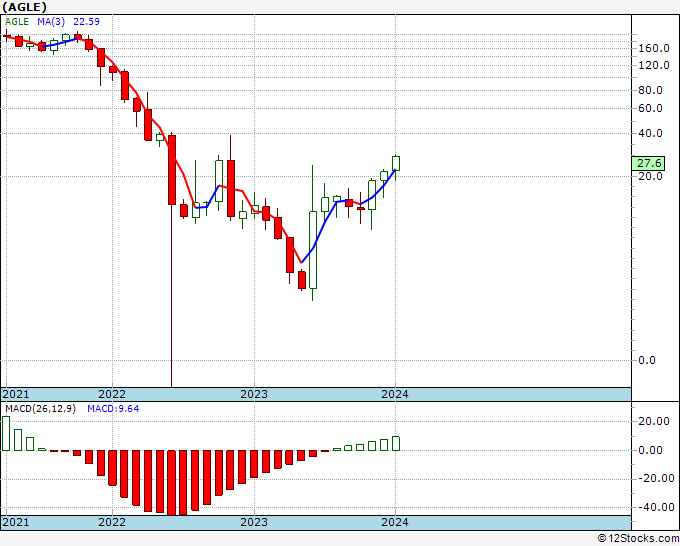The image size is (680, 546).
Task: Click the MACD(26,12,9) indicator label
Action: pyautogui.click(x=40, y=409)
